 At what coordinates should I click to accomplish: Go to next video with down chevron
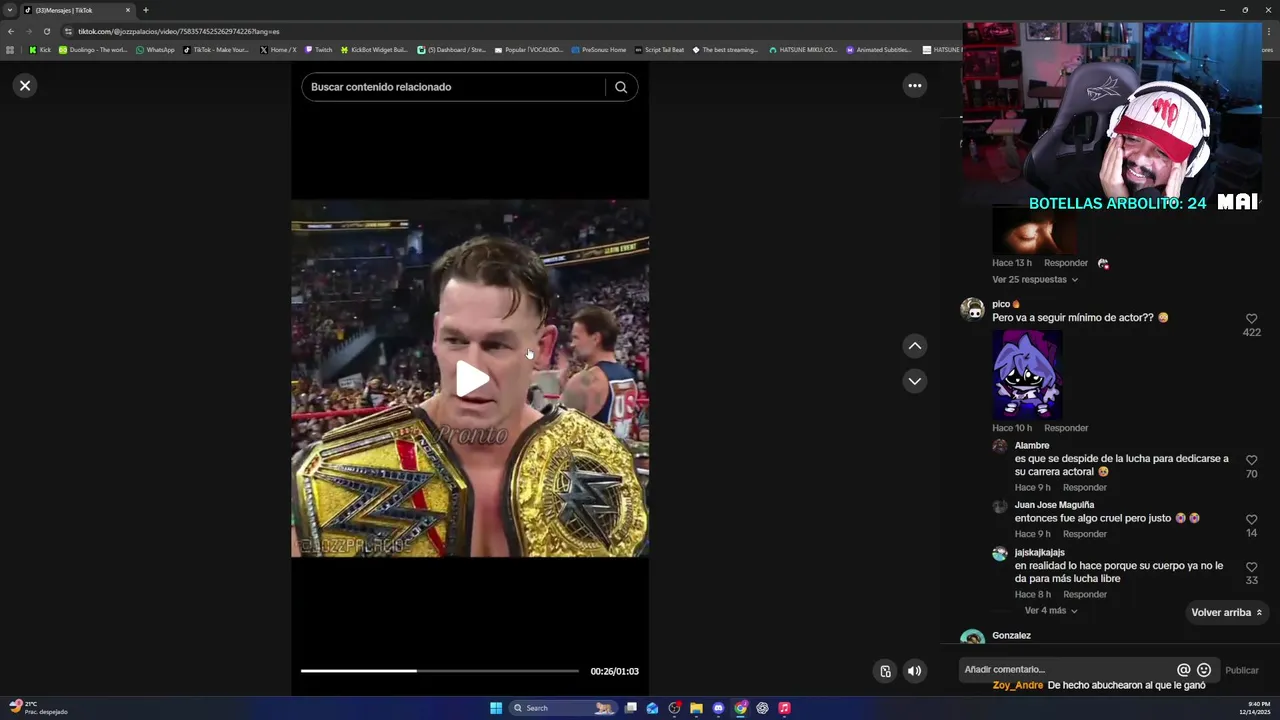(914, 381)
